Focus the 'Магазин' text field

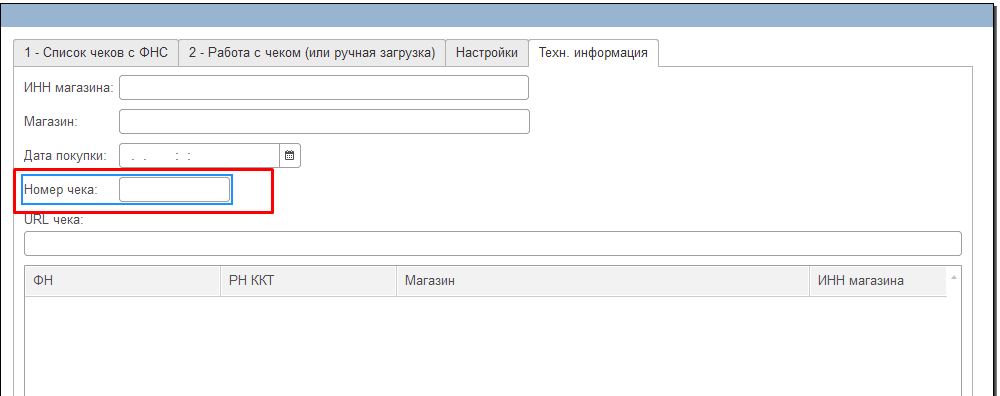[324, 121]
